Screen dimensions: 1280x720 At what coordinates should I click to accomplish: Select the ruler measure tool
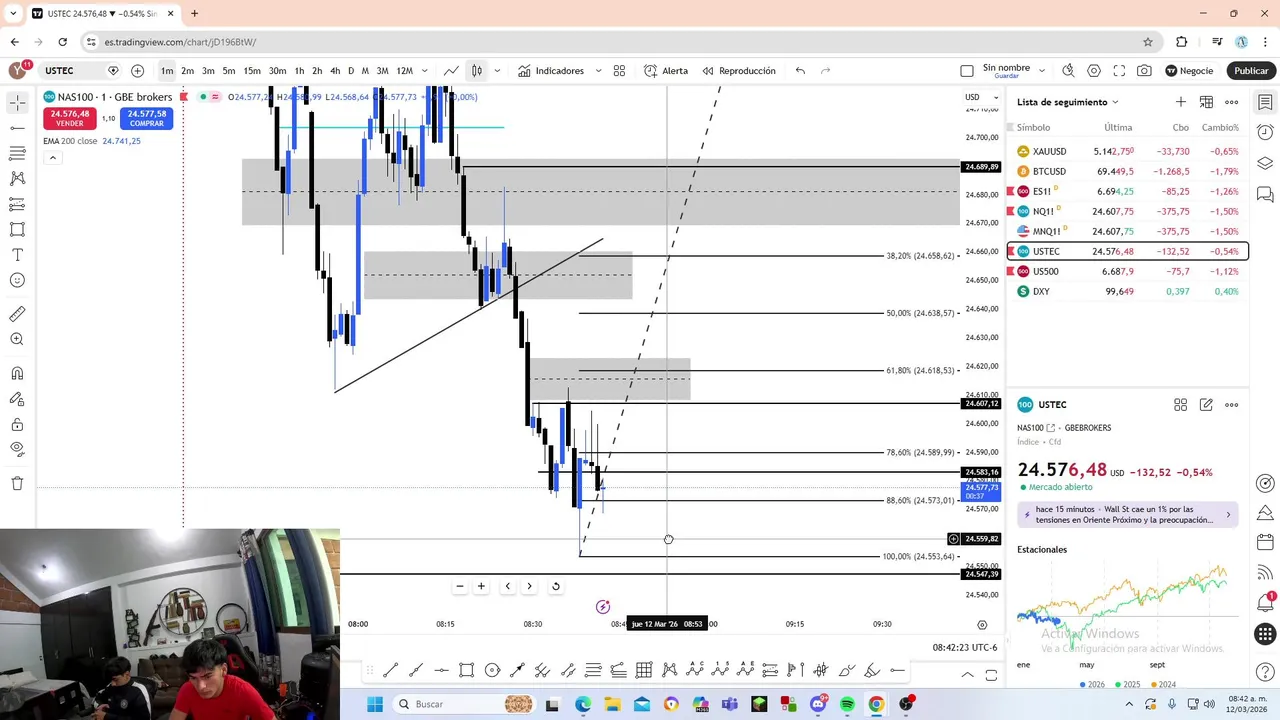coord(17,314)
